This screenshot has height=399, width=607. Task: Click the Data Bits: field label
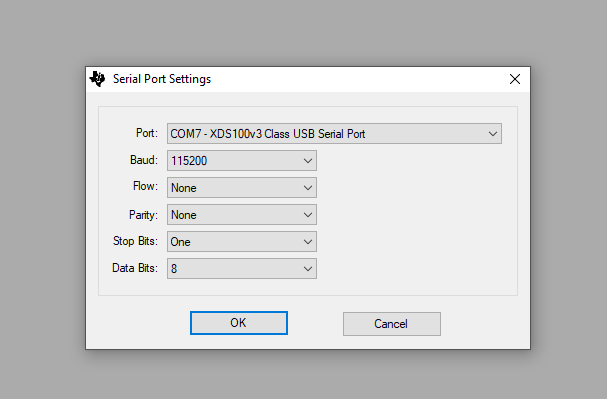tap(135, 268)
